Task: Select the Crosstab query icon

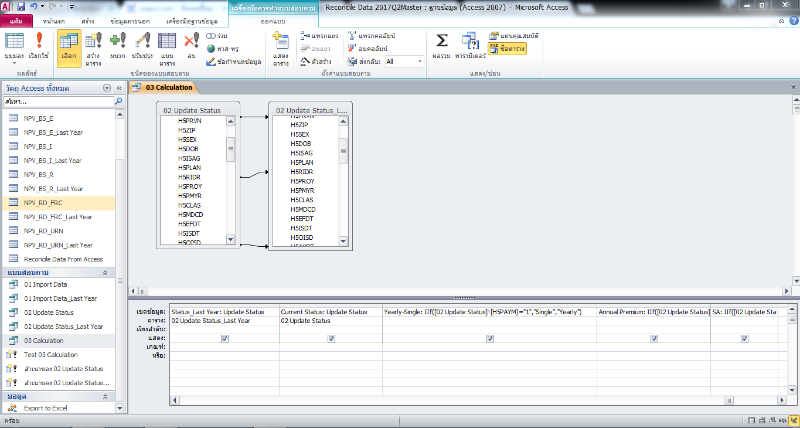Action: click(167, 46)
